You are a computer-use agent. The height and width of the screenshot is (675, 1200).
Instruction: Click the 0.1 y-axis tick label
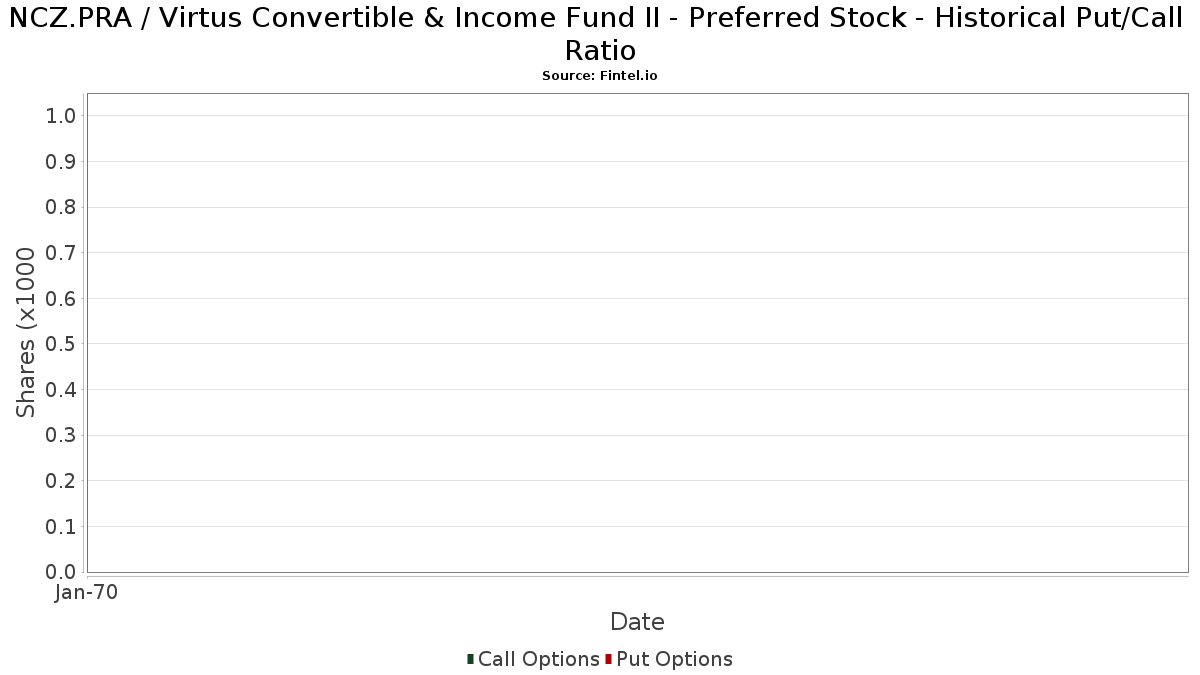pyautogui.click(x=61, y=527)
